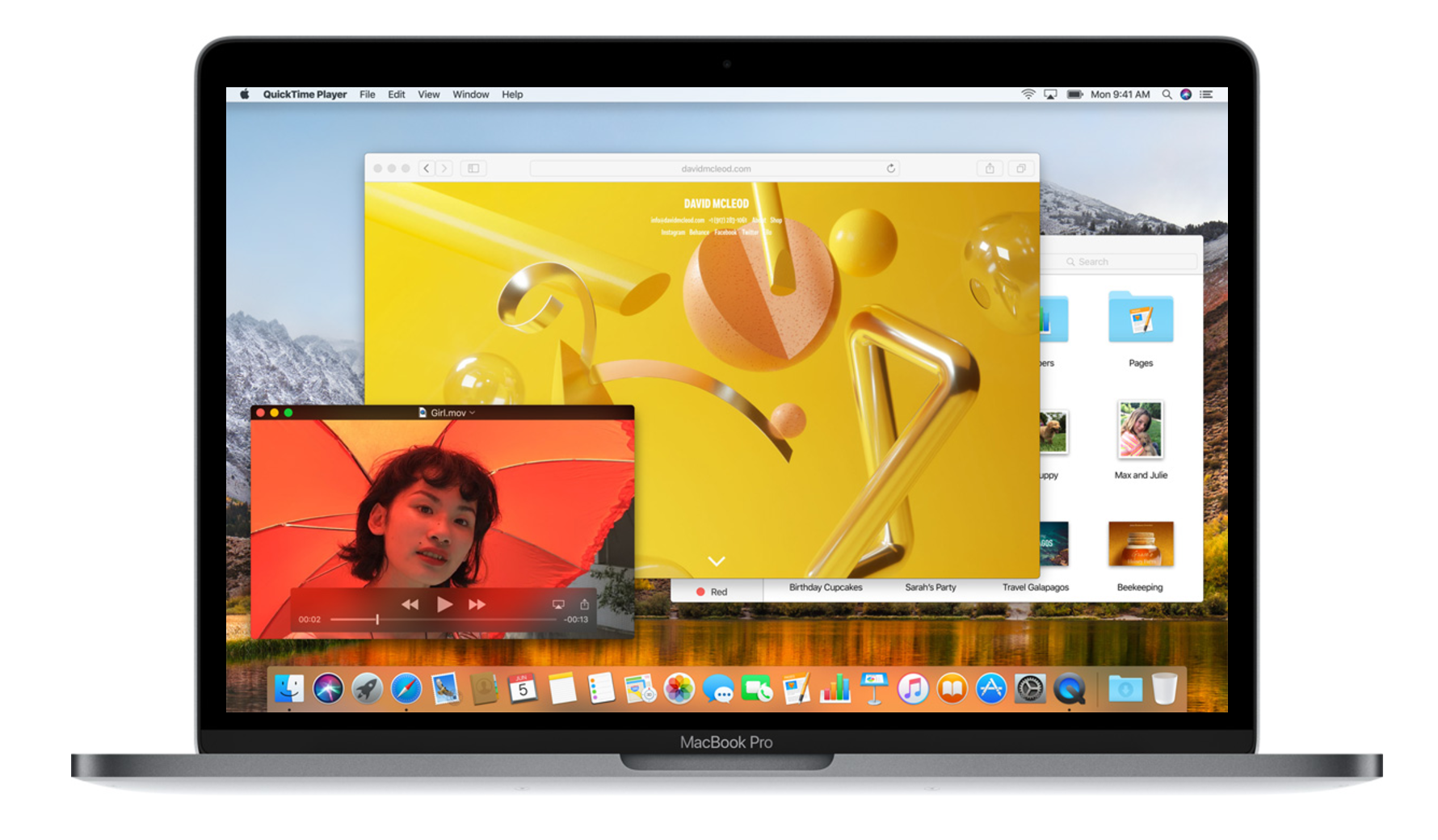Open Behance link on webpage
The height and width of the screenshot is (840, 1438).
700,233
